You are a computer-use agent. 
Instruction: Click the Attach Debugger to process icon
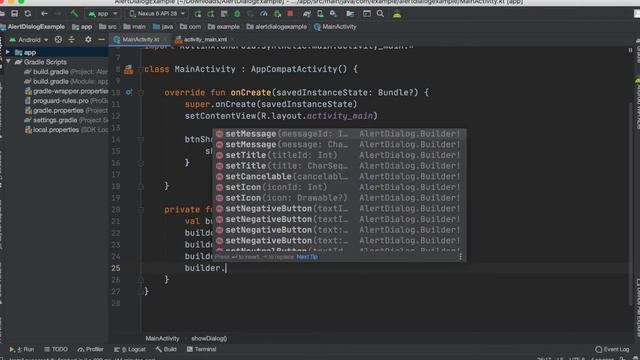point(278,14)
